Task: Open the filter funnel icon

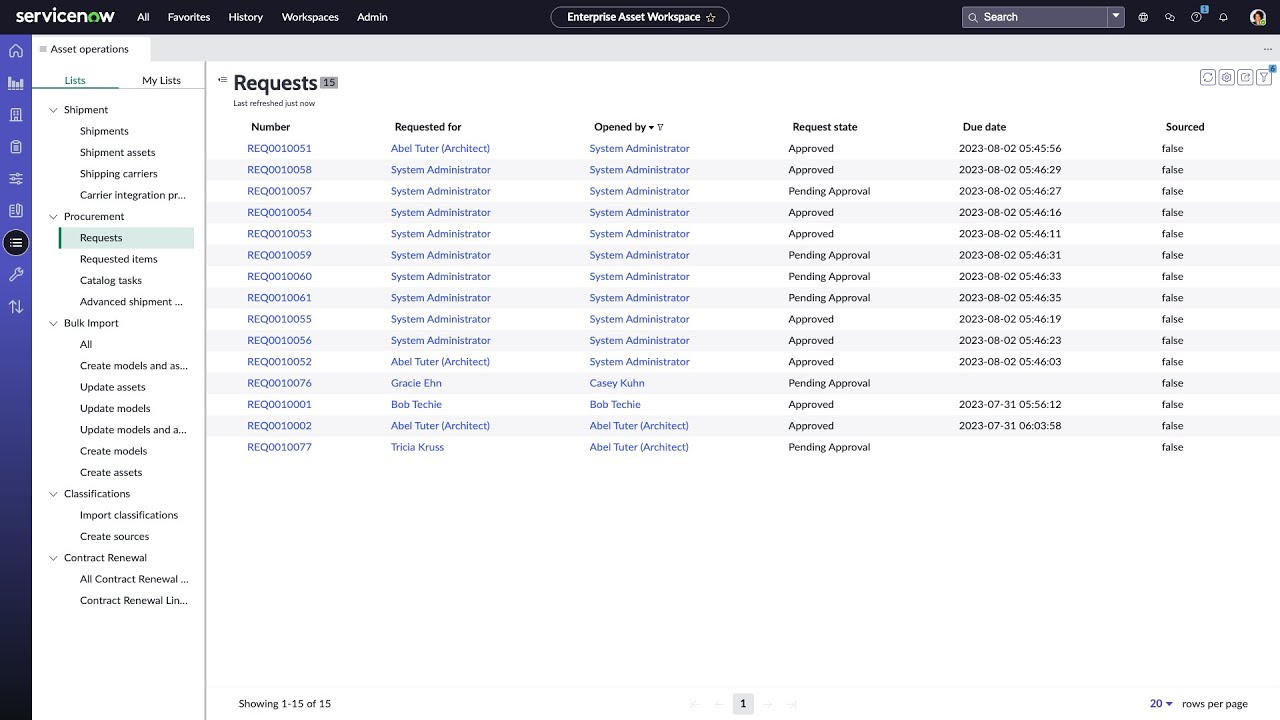Action: [x=1265, y=77]
